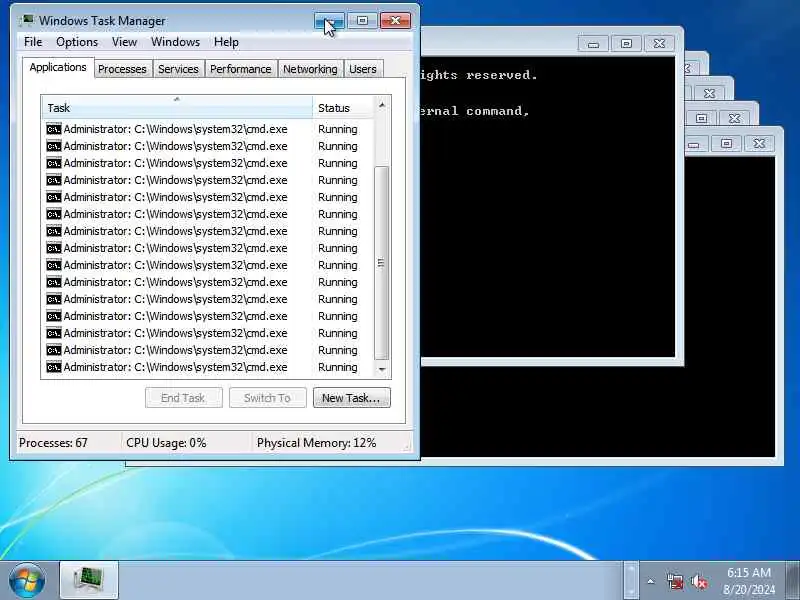Click the Switch To button
Screen dimensions: 800x600
267,397
